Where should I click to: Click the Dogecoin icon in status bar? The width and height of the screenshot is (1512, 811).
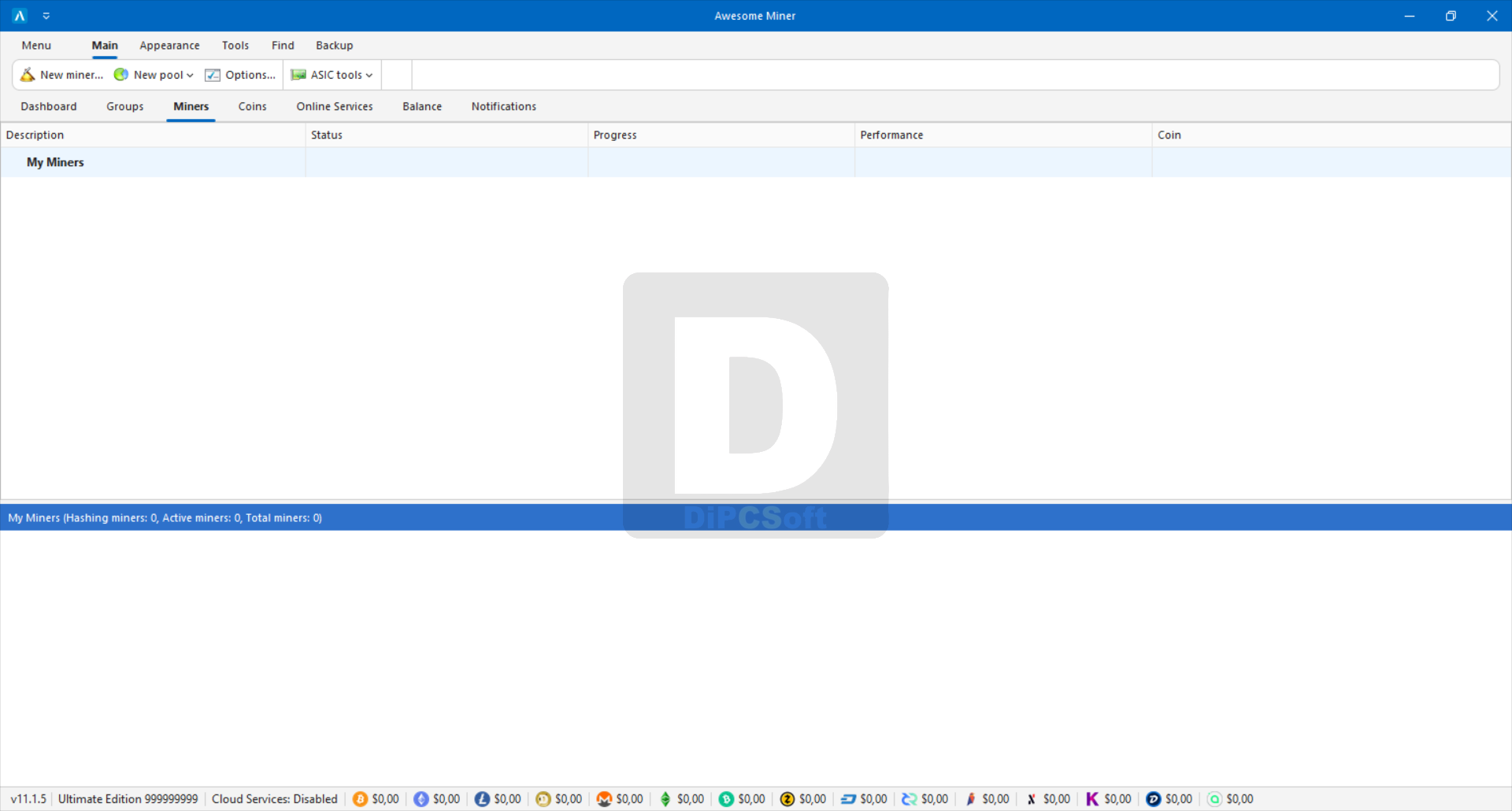(x=543, y=799)
